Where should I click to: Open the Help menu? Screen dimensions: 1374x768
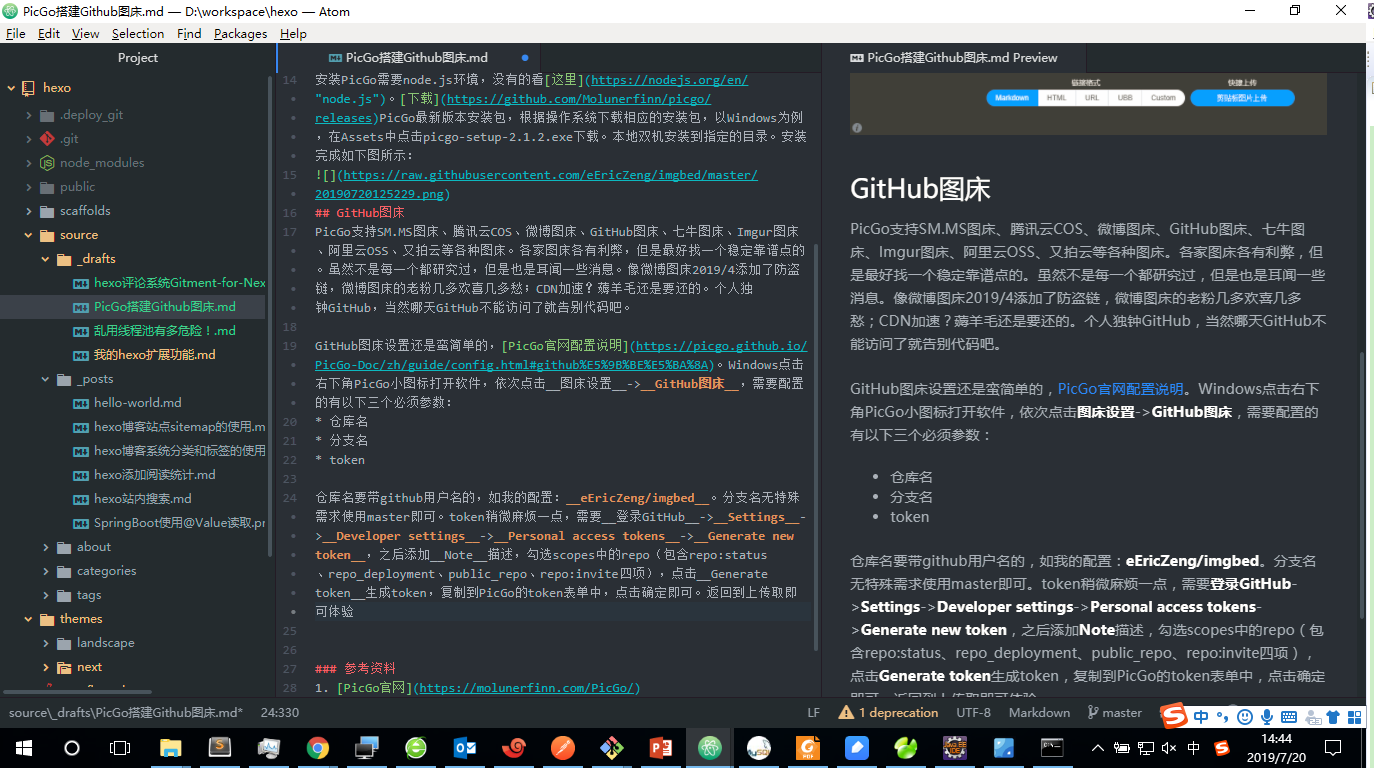[x=293, y=33]
